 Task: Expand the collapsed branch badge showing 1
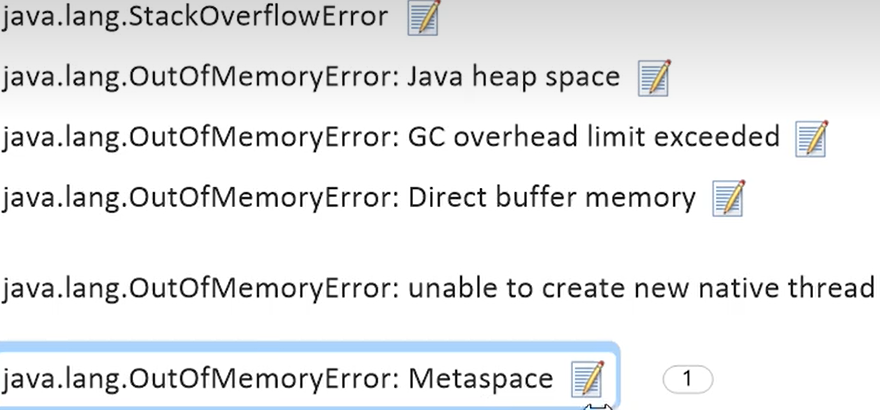[688, 380]
